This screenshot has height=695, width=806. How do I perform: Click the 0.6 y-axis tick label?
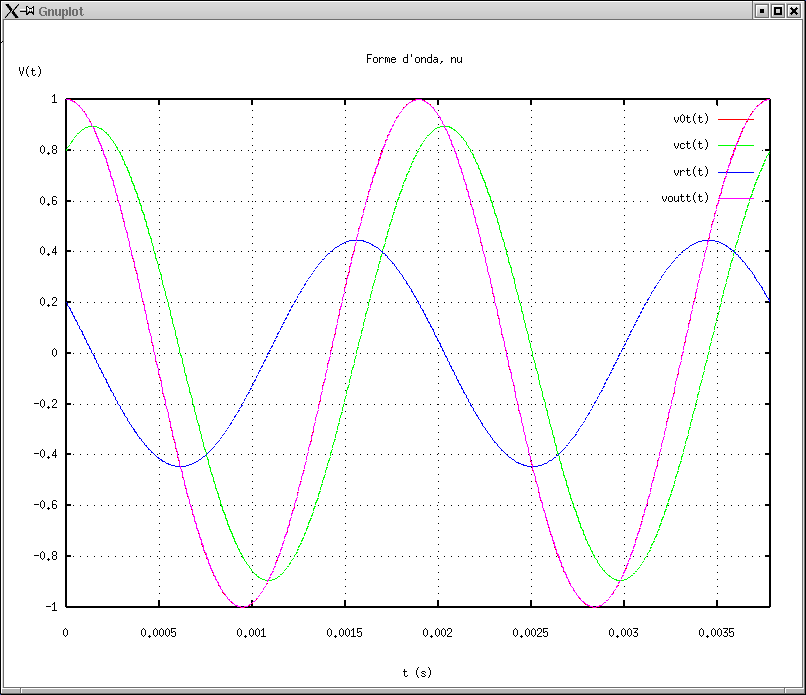pos(48,201)
